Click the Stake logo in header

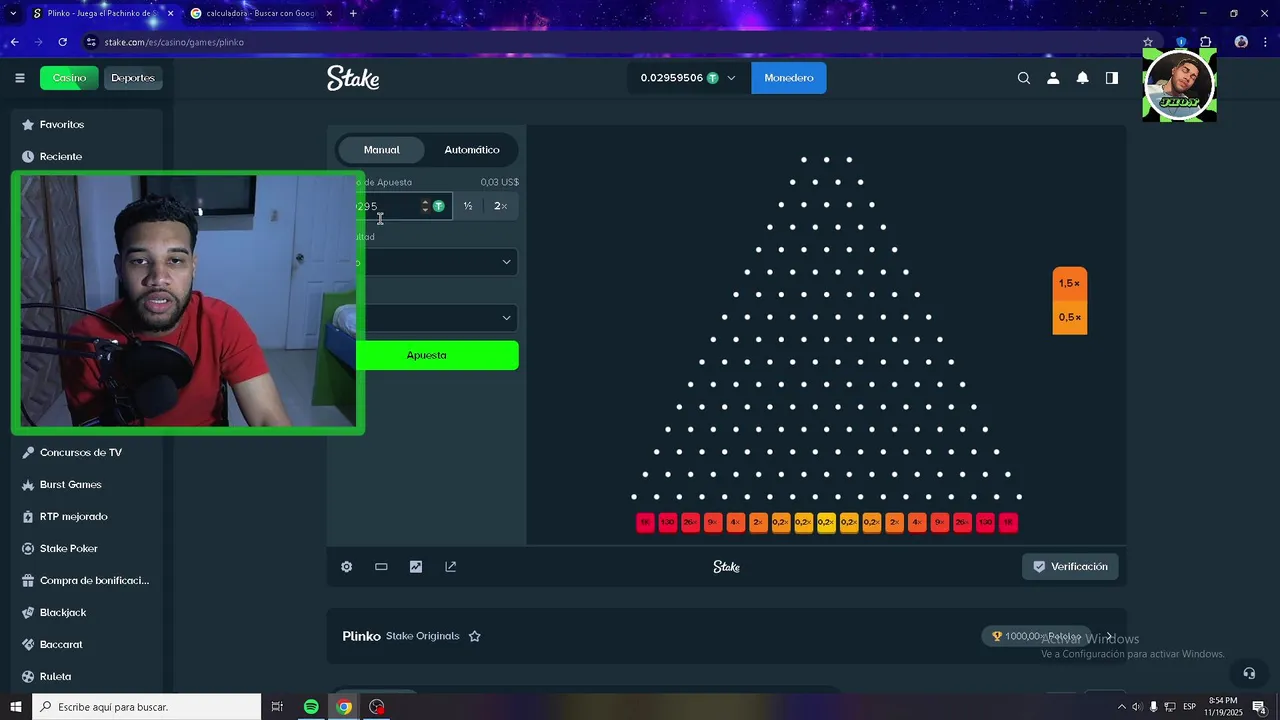[353, 78]
